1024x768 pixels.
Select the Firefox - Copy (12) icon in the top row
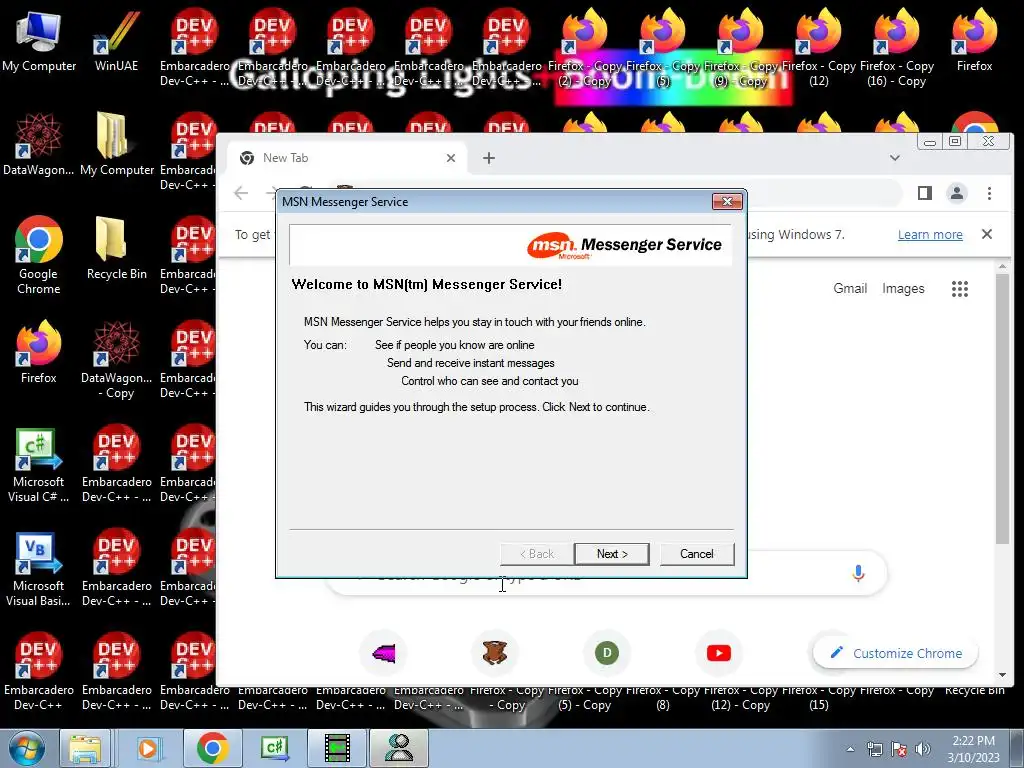tap(818, 47)
